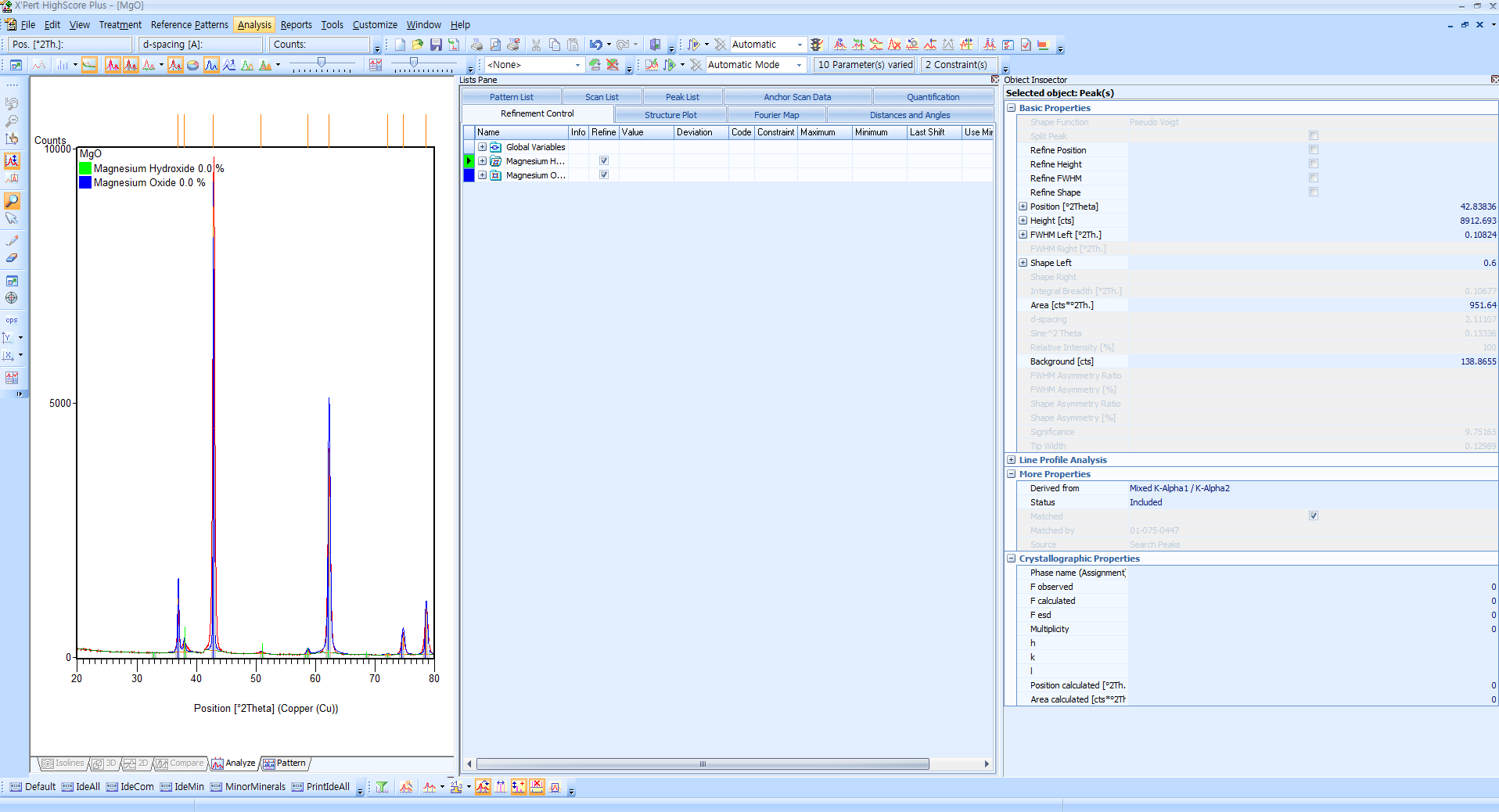This screenshot has width=1499, height=812.
Task: Toggle the Refine FWHM checkbox
Action: pos(1314,178)
